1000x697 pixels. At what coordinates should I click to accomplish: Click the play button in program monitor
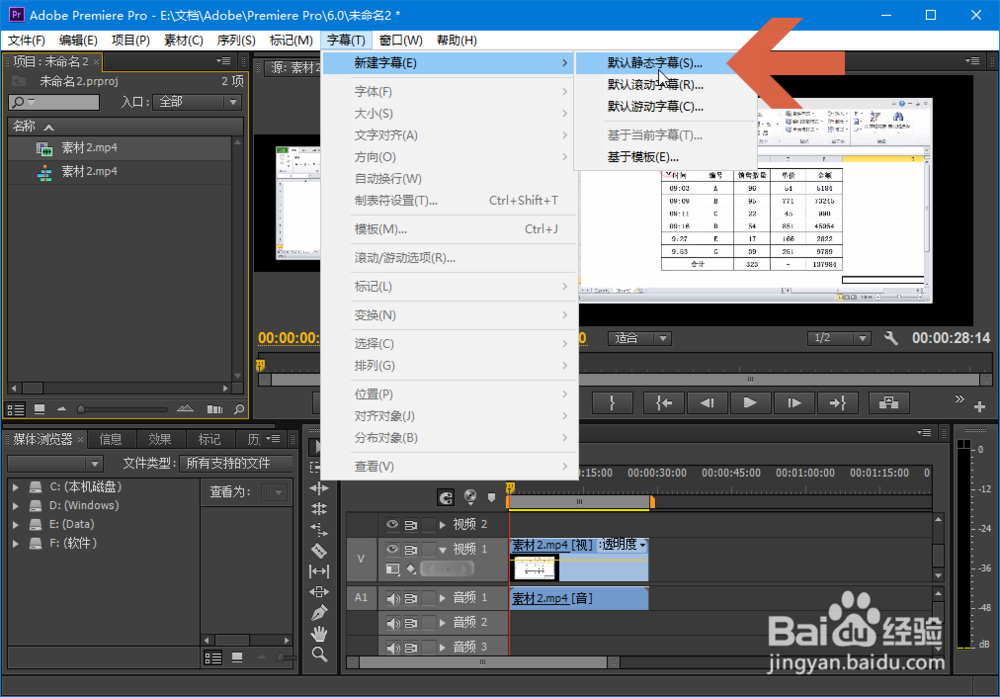point(750,403)
